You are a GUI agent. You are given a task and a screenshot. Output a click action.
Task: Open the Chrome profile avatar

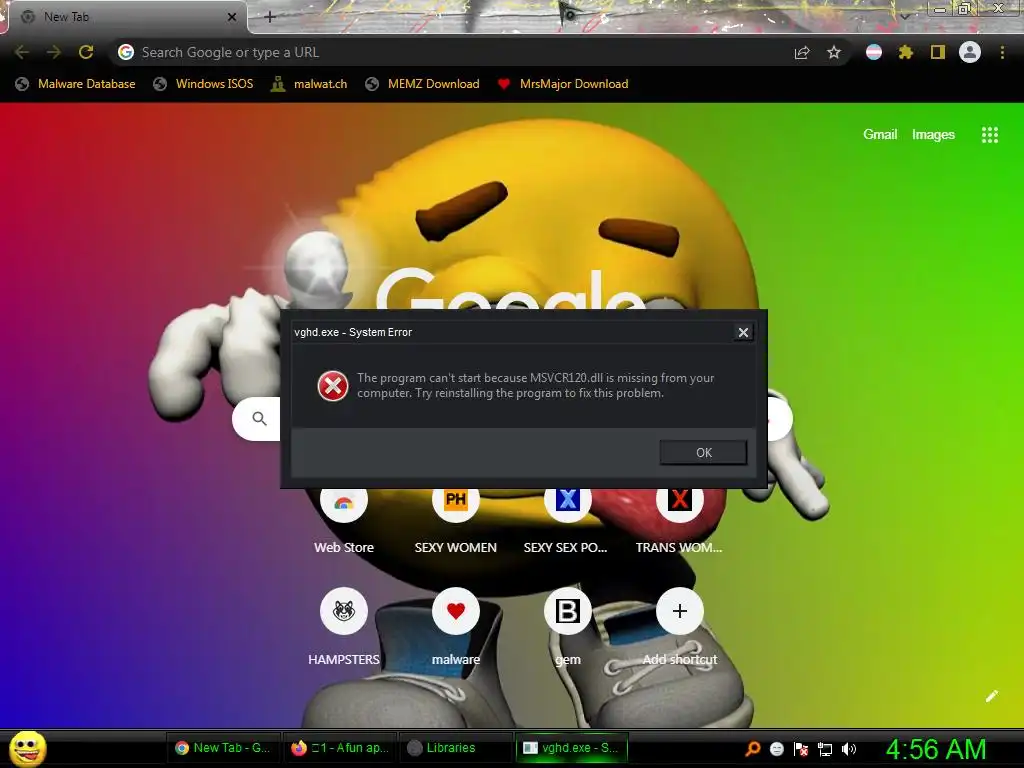click(970, 52)
